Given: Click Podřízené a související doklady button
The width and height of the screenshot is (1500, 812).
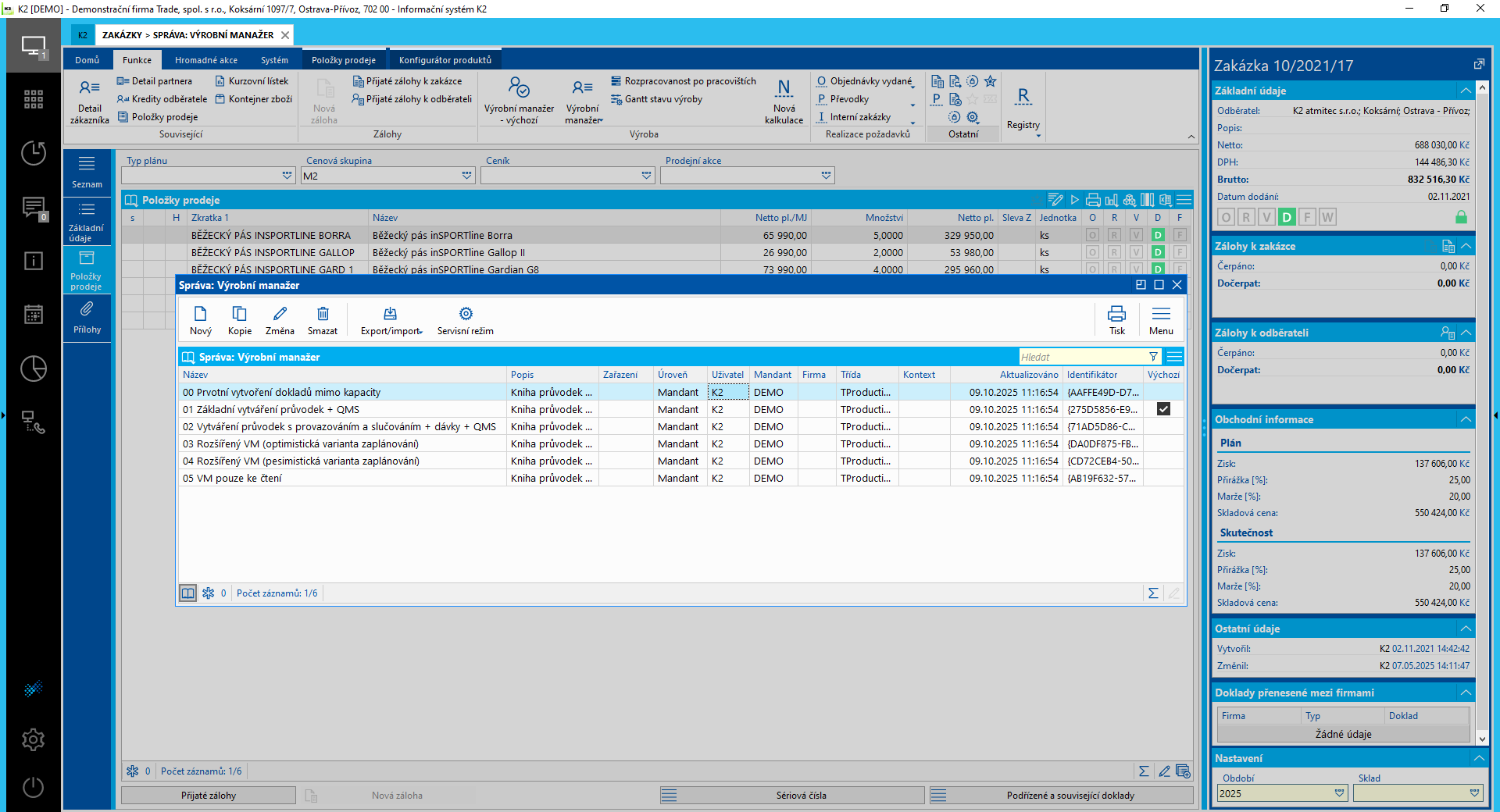Looking at the screenshot, I should coord(1070,796).
